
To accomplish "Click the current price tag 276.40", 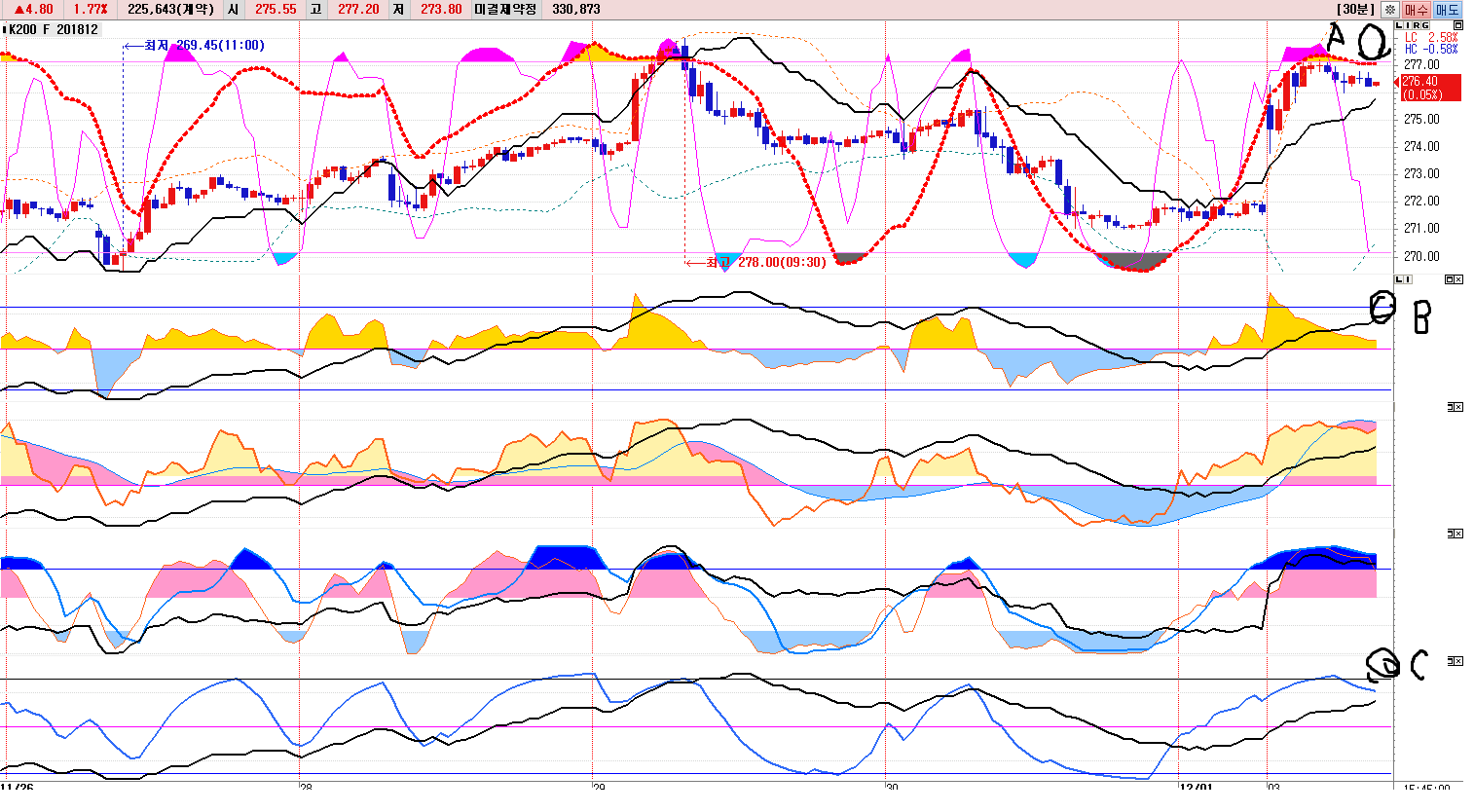I will point(1429,88).
